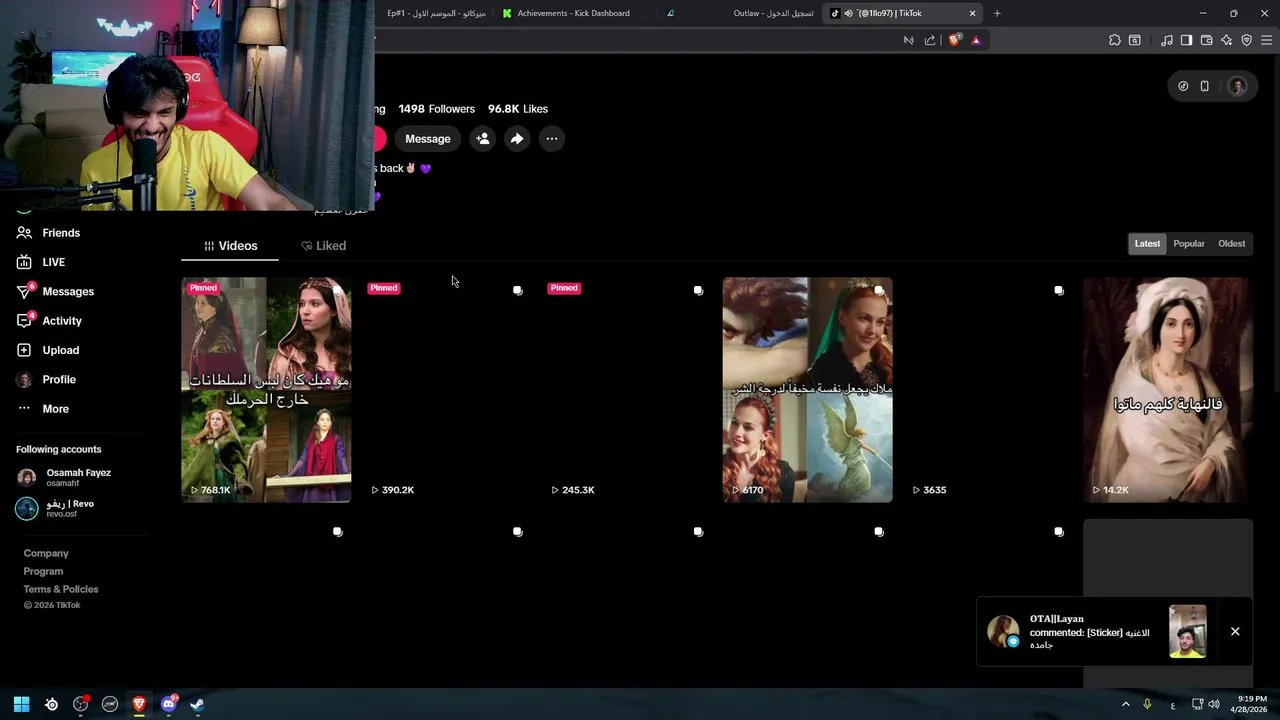Image resolution: width=1280 pixels, height=720 pixels.
Task: Expand Terms & Policies footer section
Action: coord(61,589)
